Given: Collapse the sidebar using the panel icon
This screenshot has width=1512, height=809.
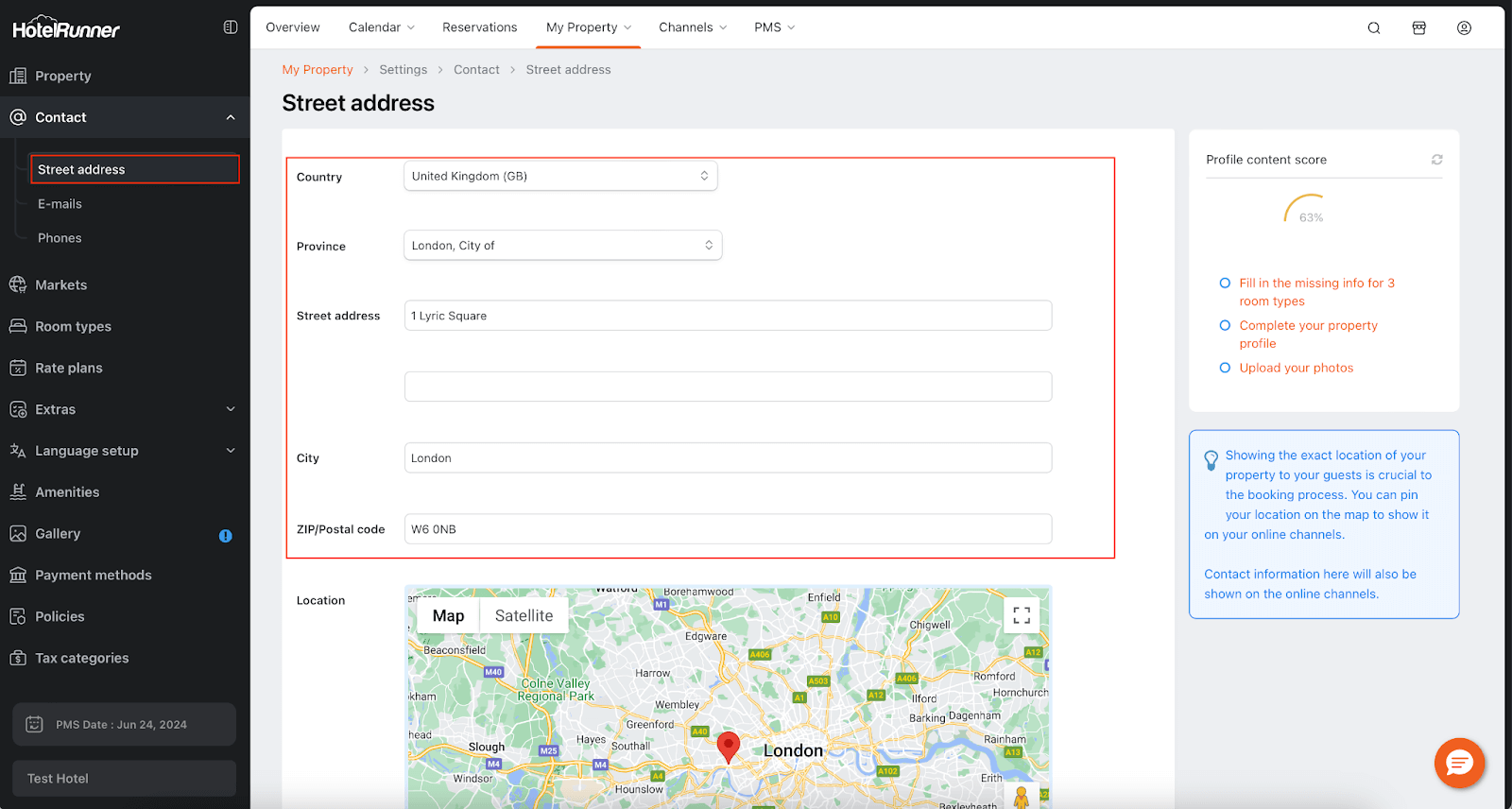Looking at the screenshot, I should [231, 27].
